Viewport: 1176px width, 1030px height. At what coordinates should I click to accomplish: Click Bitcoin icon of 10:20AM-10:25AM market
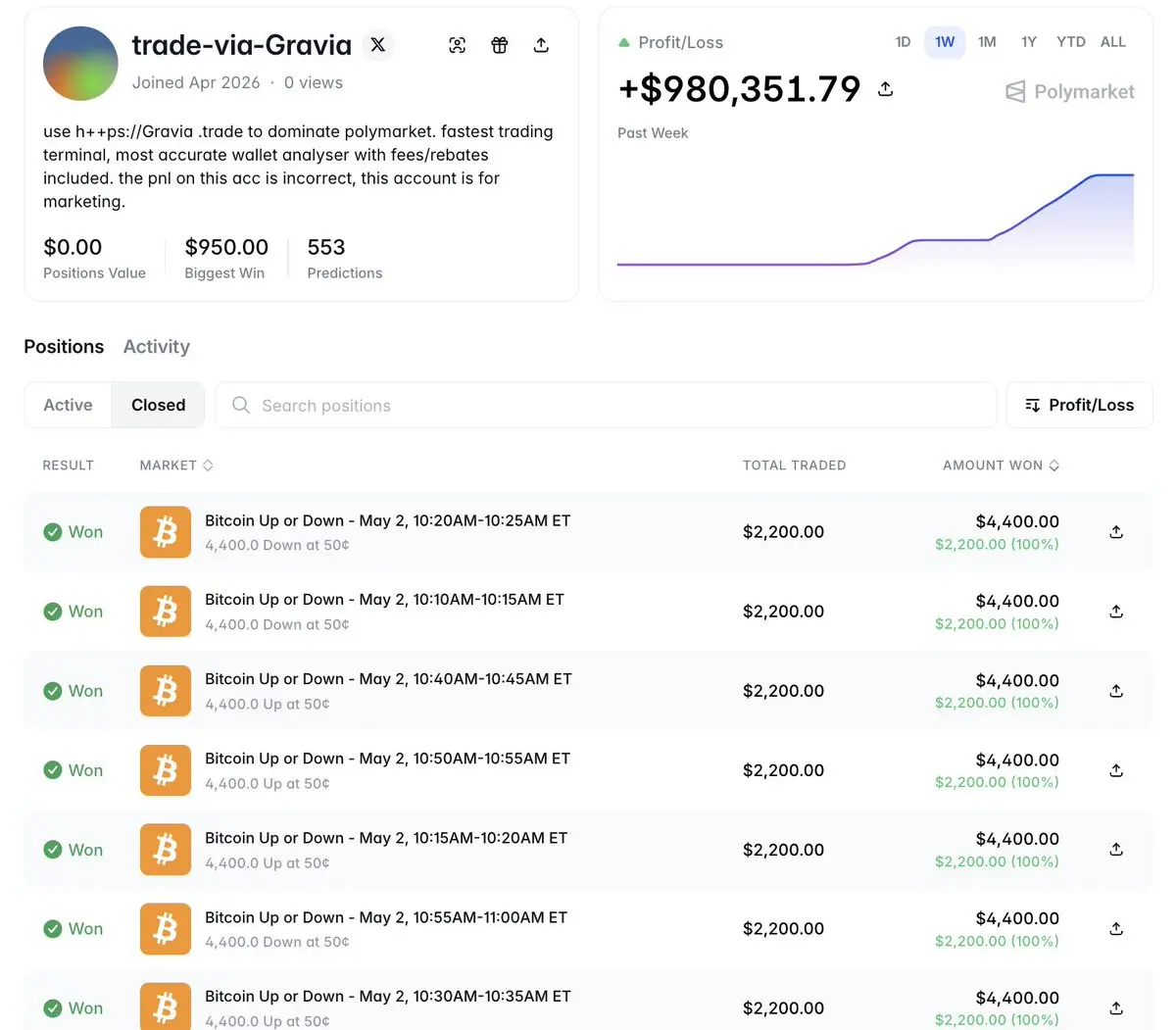(x=166, y=532)
